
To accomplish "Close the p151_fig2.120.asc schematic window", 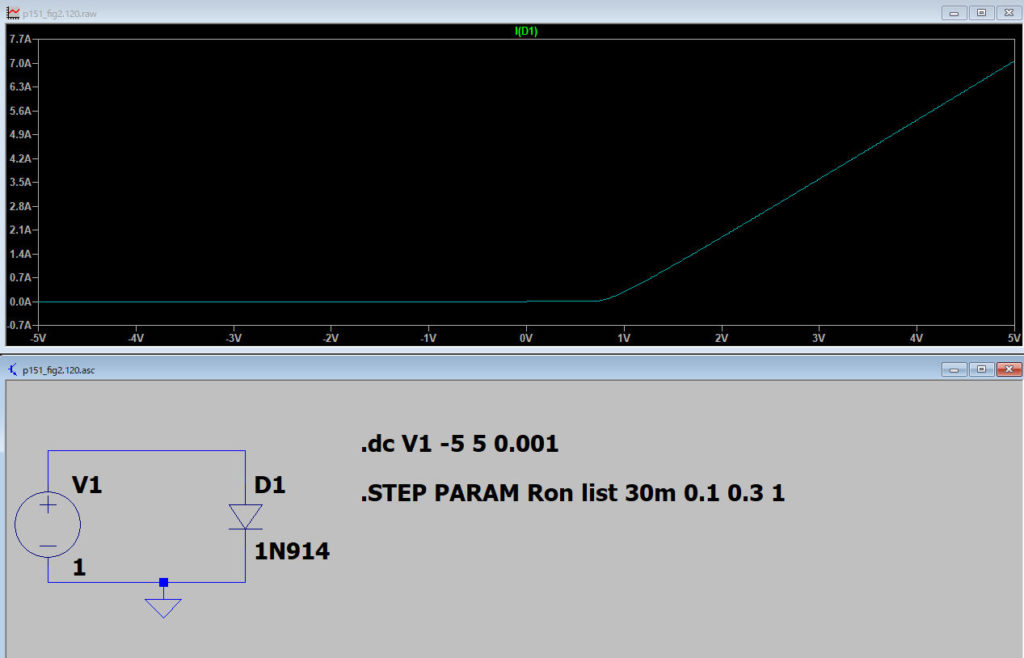I will [1007, 370].
